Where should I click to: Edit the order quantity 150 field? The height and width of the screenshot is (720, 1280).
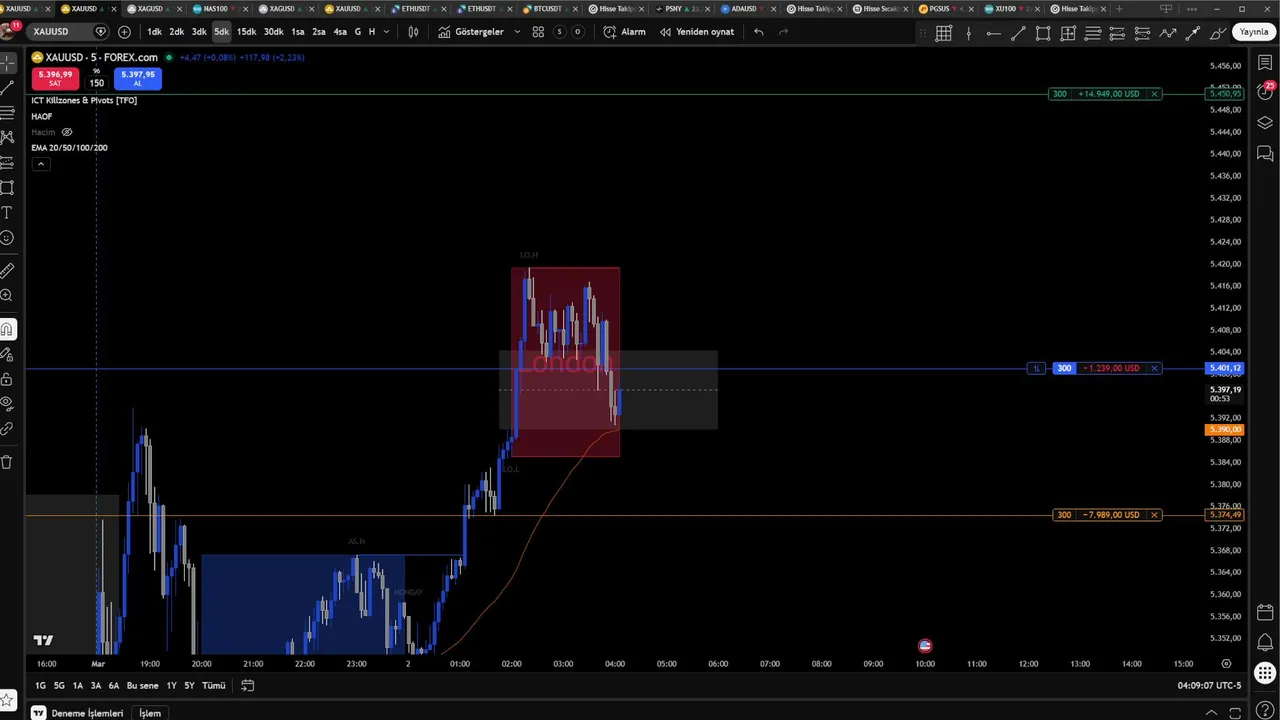96,83
